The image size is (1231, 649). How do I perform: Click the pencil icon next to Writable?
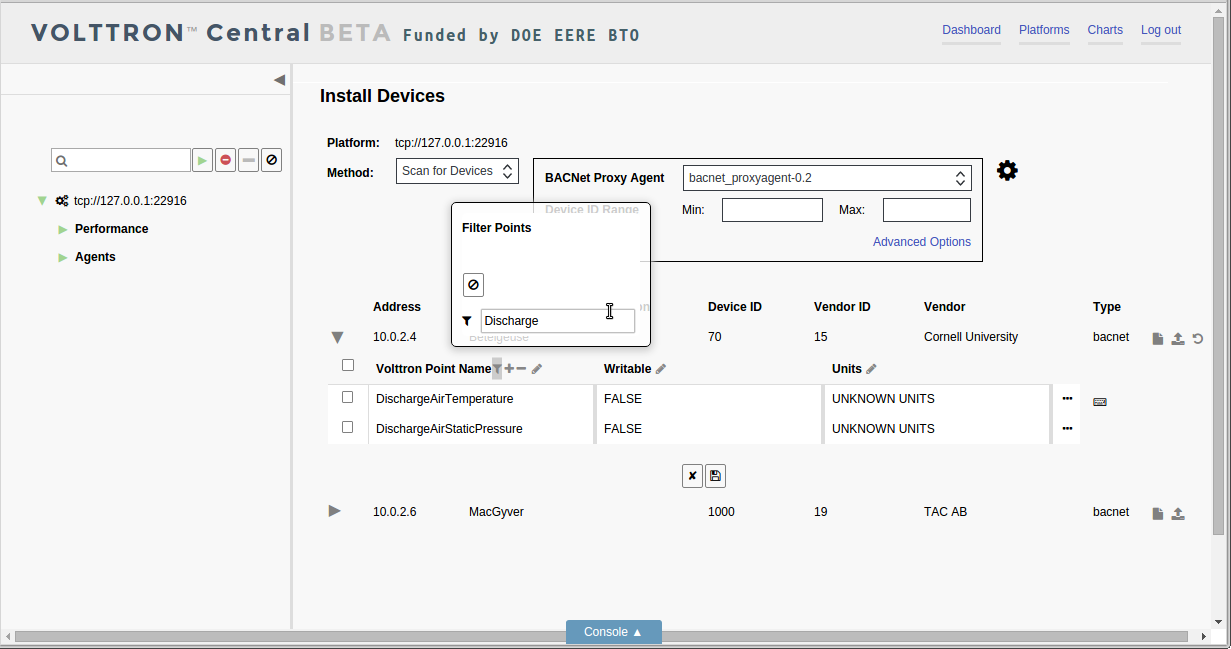pos(661,369)
